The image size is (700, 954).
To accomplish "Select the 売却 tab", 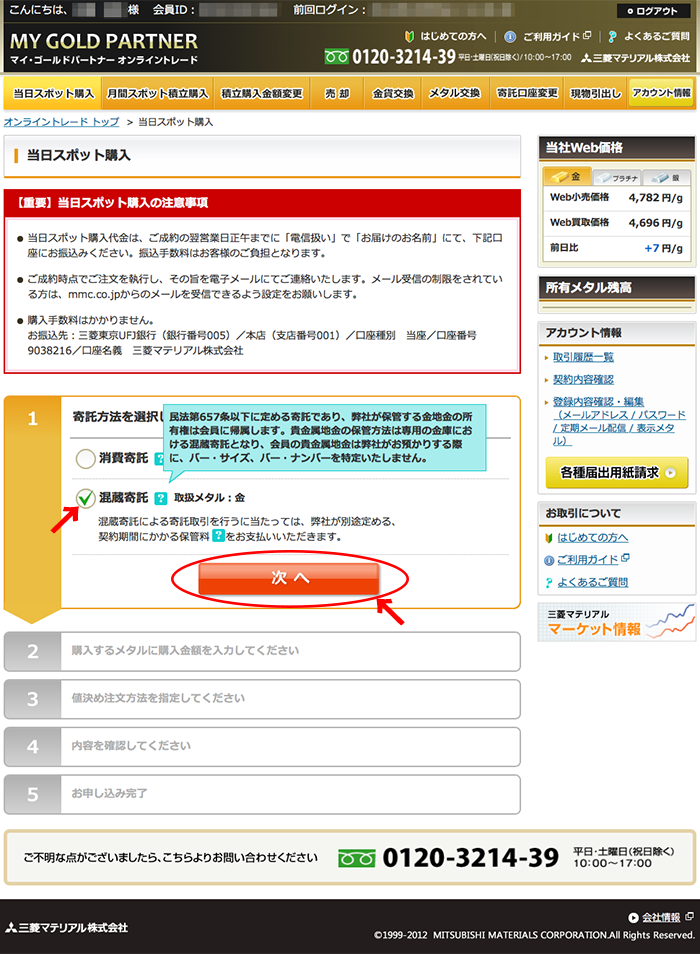I will tap(337, 93).
